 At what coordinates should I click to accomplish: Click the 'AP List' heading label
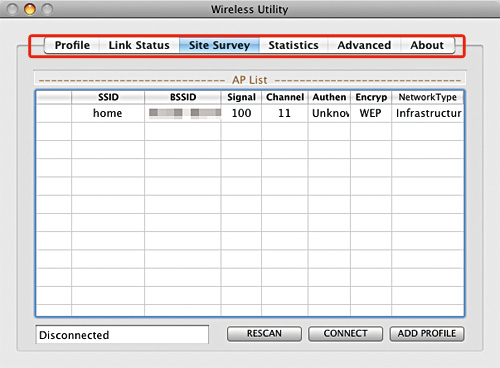tap(250, 80)
